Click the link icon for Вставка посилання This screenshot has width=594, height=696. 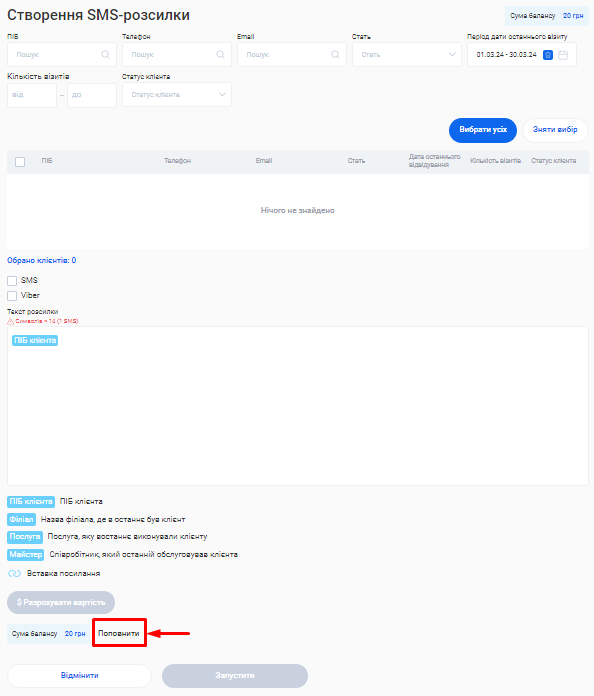tap(14, 573)
